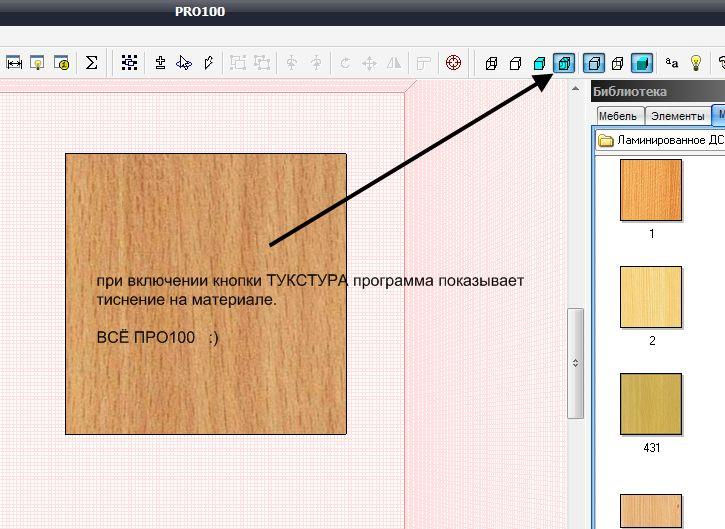This screenshot has height=529, width=725.
Task: Toggle the outlines display button
Action: point(594,63)
